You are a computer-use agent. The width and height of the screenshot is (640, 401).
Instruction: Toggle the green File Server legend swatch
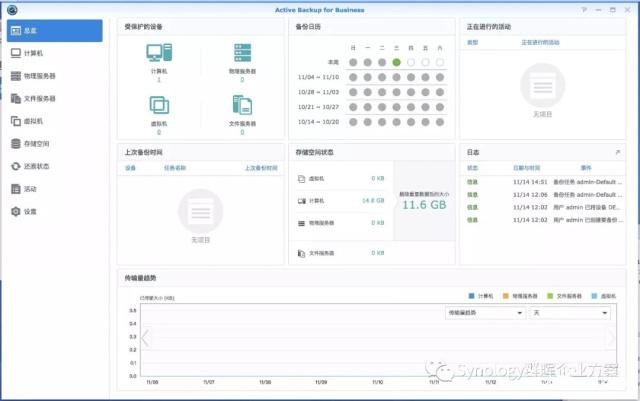coord(550,296)
